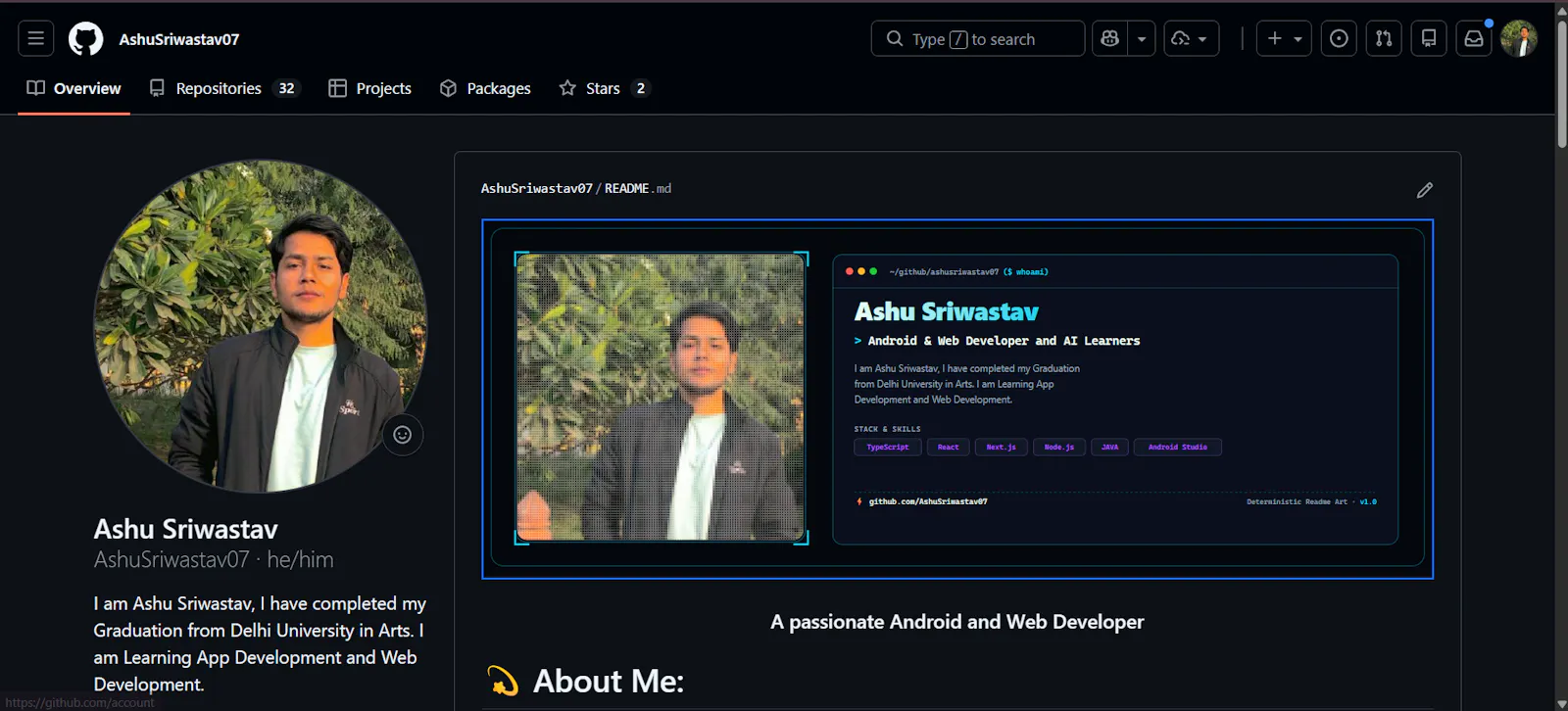Viewport: 1568px width, 711px height.
Task: Open the repositories icon button in the header
Action: pos(1429,39)
